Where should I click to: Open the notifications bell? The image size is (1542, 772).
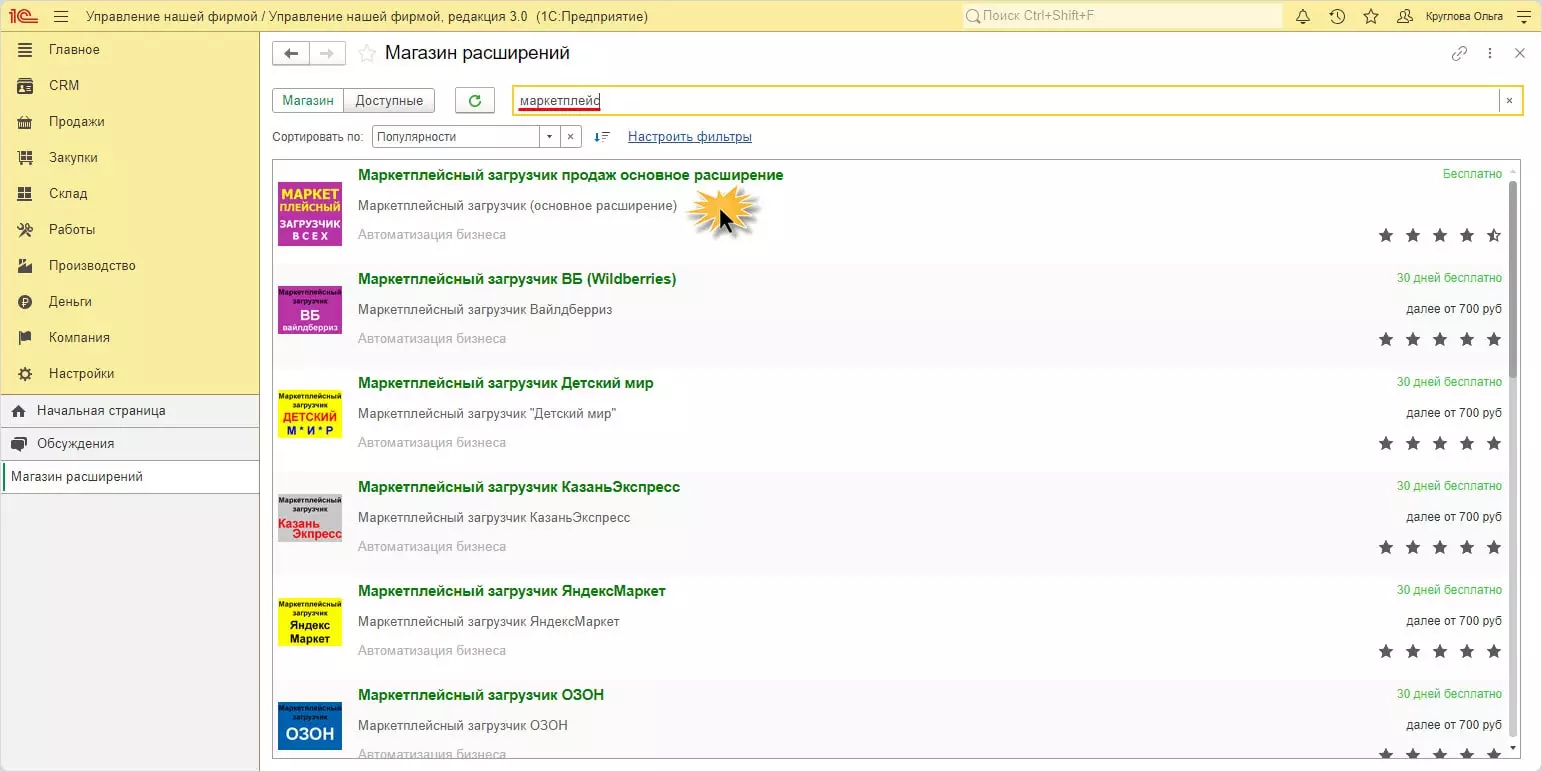(x=1303, y=16)
